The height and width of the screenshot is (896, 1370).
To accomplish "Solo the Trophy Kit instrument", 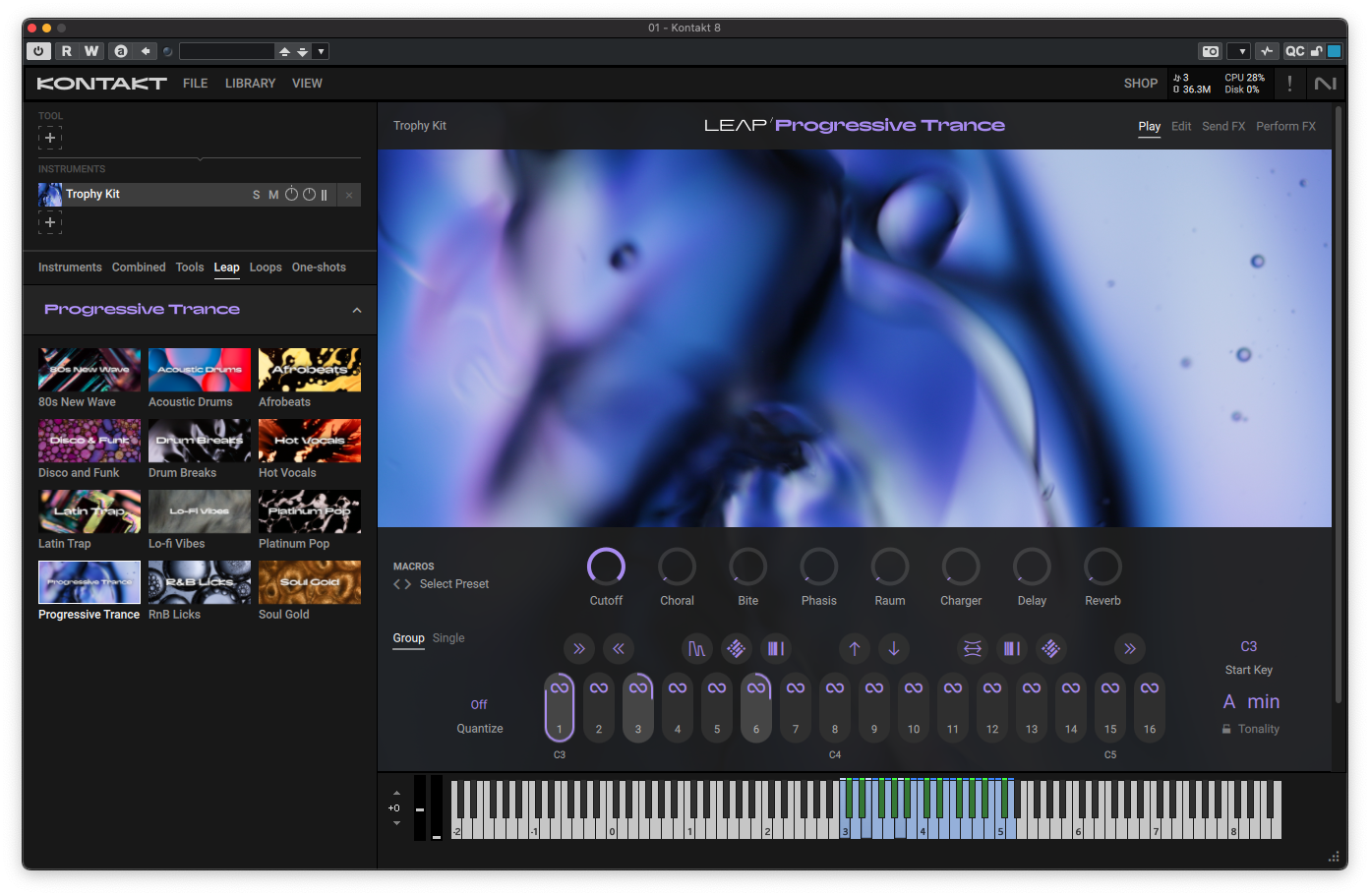I will [257, 195].
